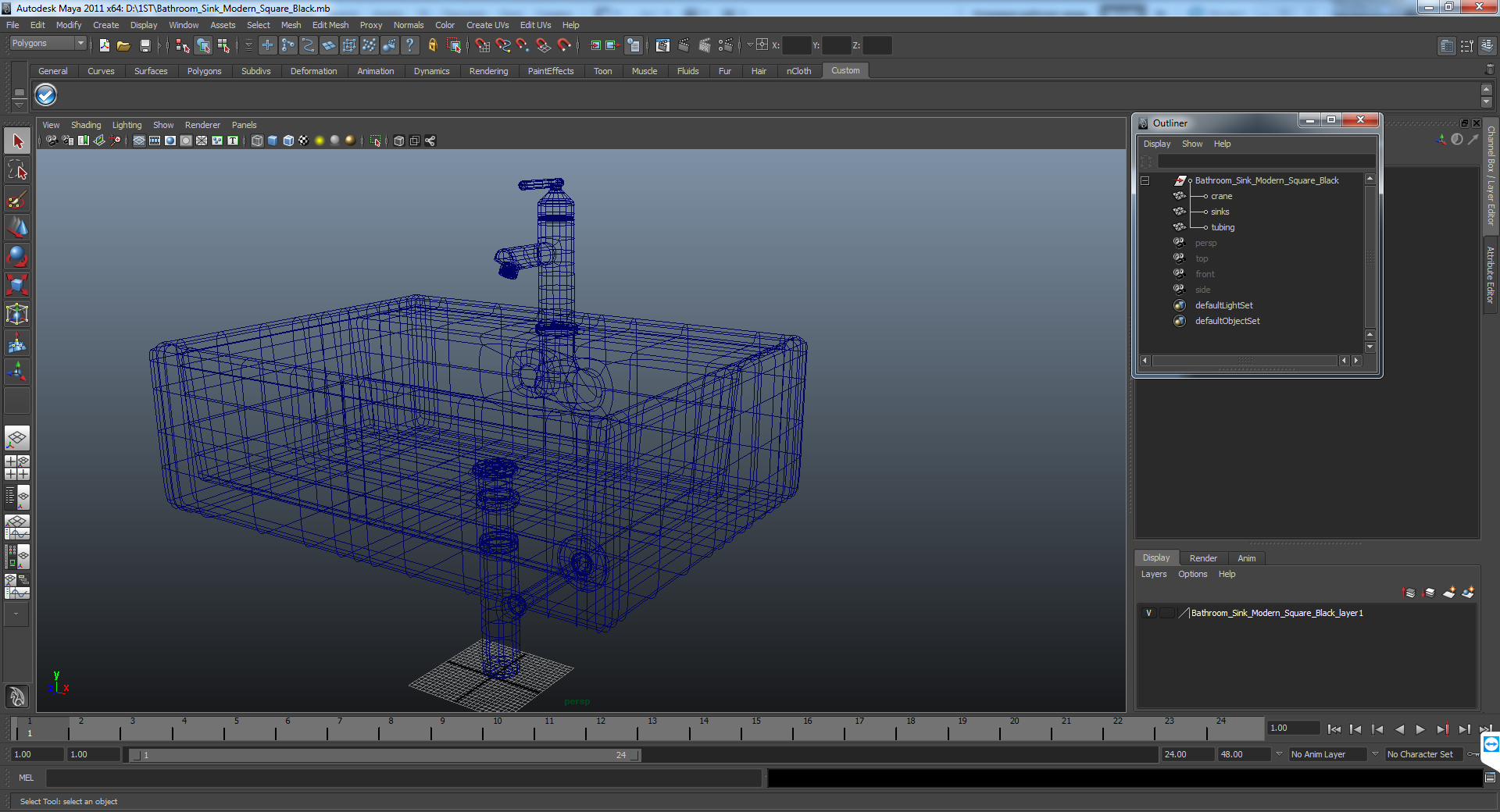Open the Polygons menu set dropdown

(47, 44)
